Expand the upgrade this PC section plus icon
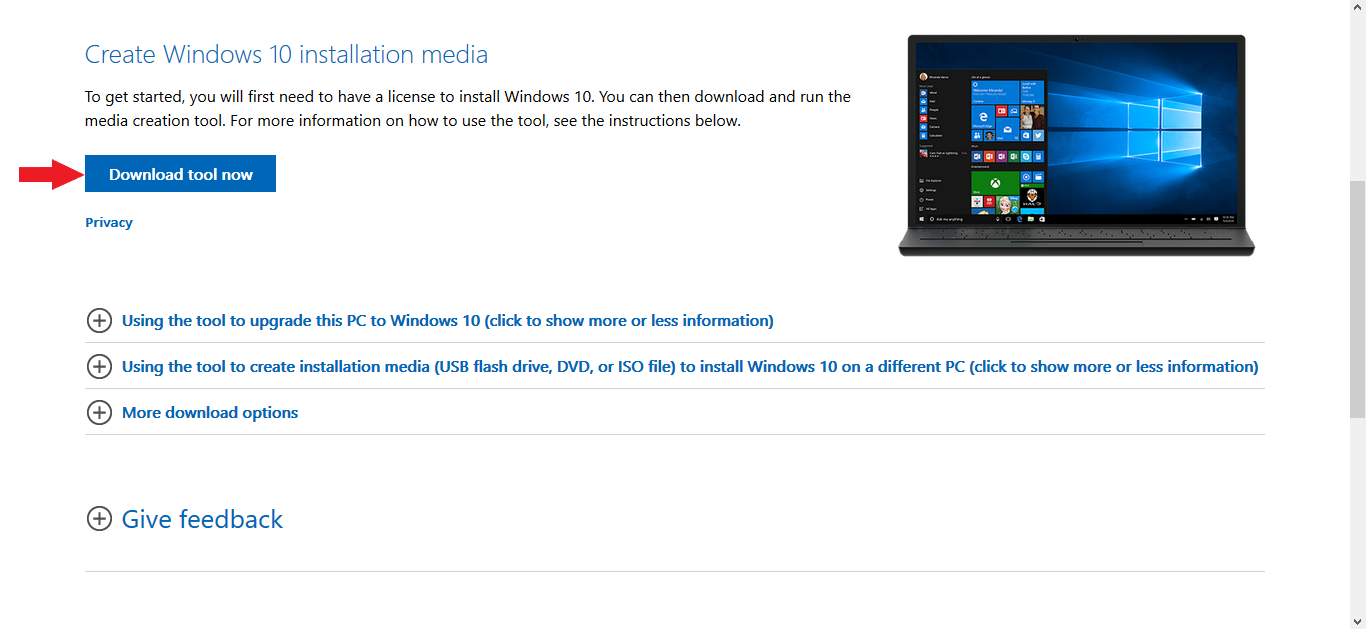This screenshot has width=1366, height=629. [99, 321]
